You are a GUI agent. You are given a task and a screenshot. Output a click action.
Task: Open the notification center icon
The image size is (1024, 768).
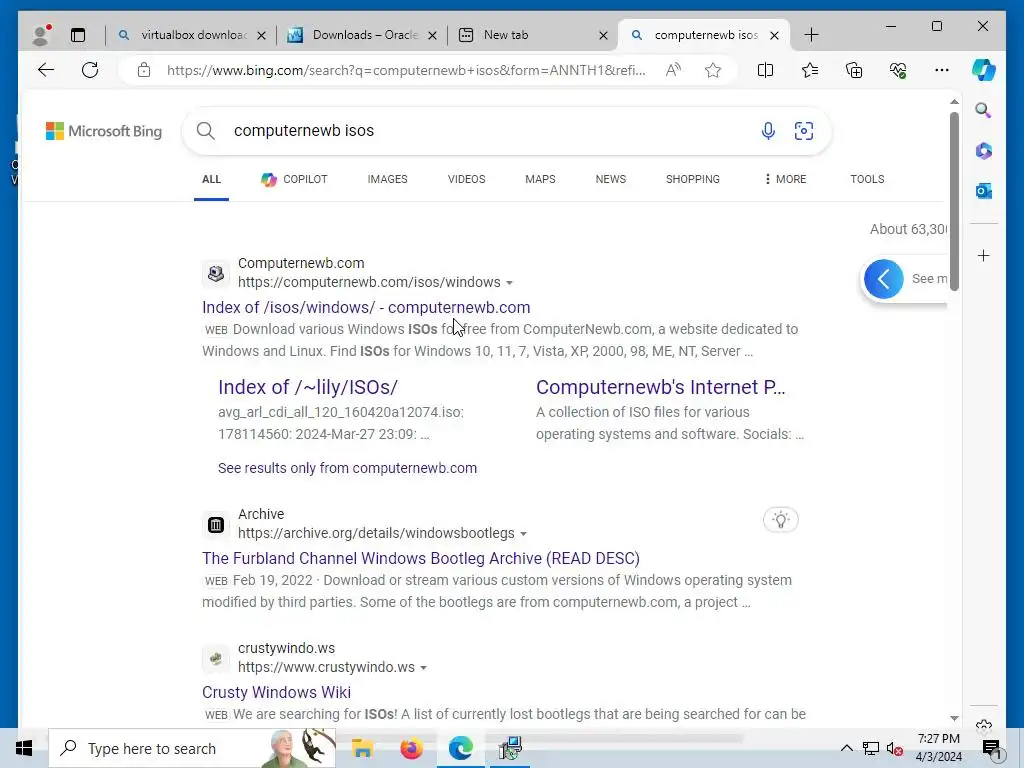(991, 748)
